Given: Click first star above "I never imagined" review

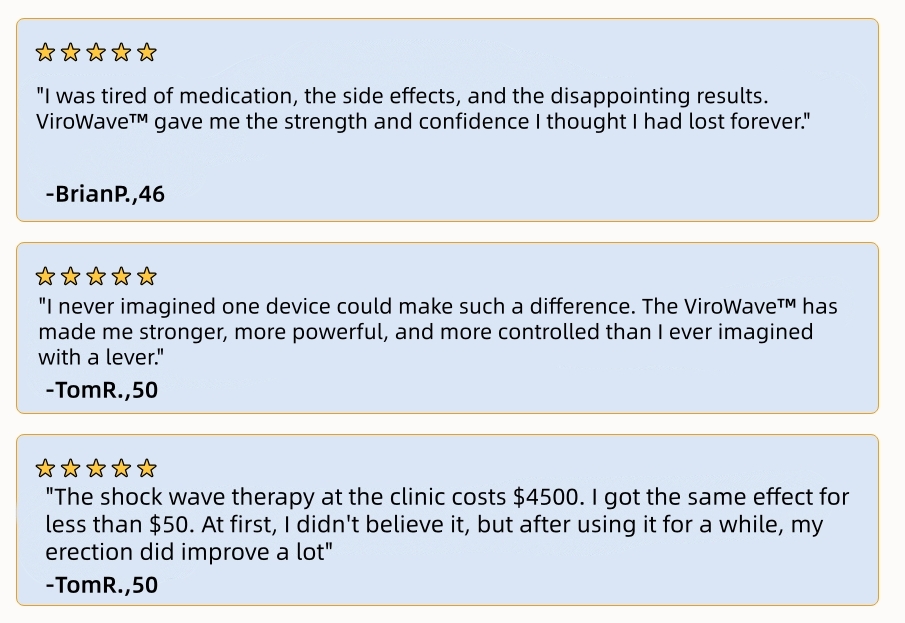Looking at the screenshot, I should [x=45, y=276].
